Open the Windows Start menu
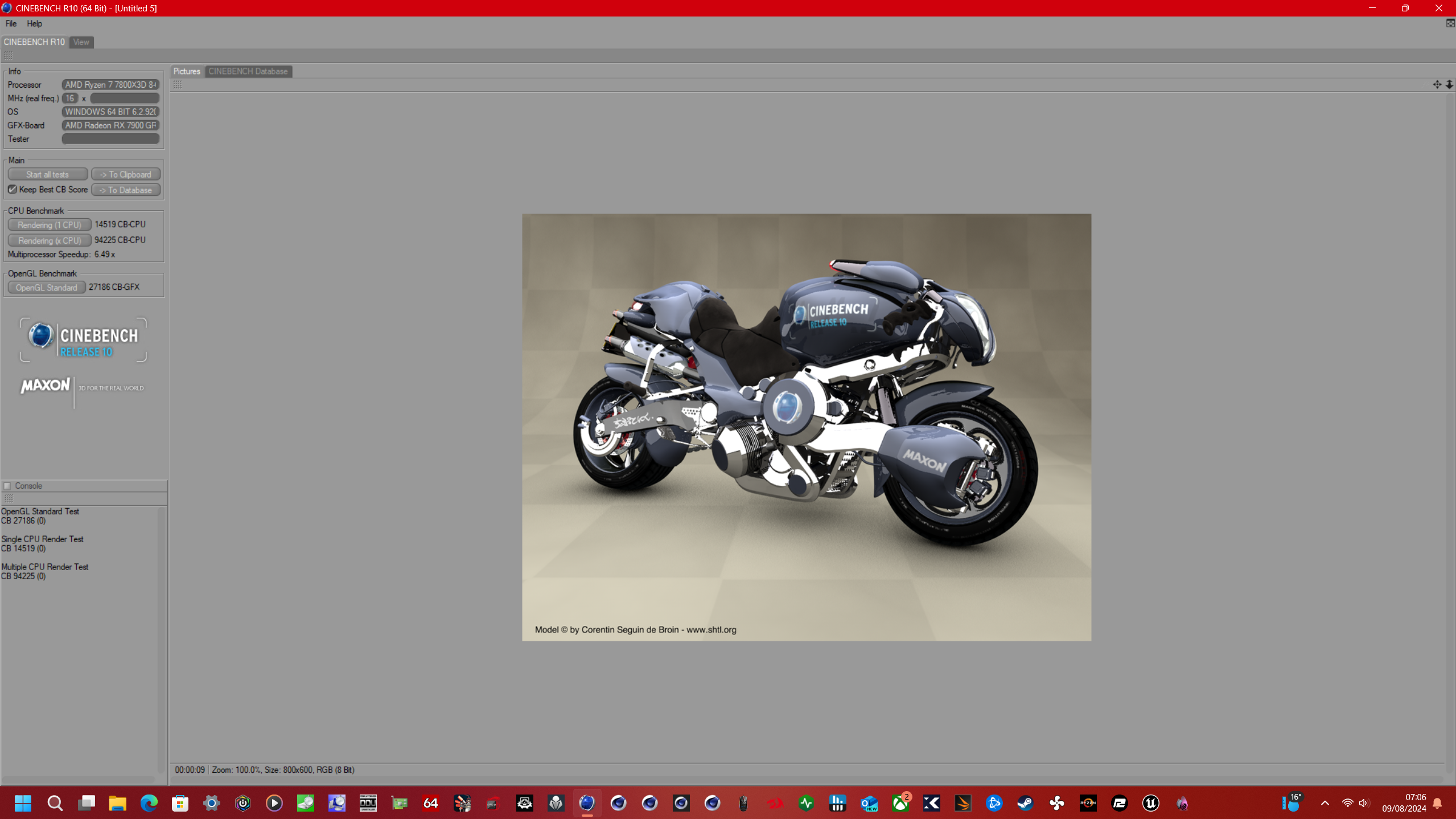The height and width of the screenshot is (819, 1456). 23,804
